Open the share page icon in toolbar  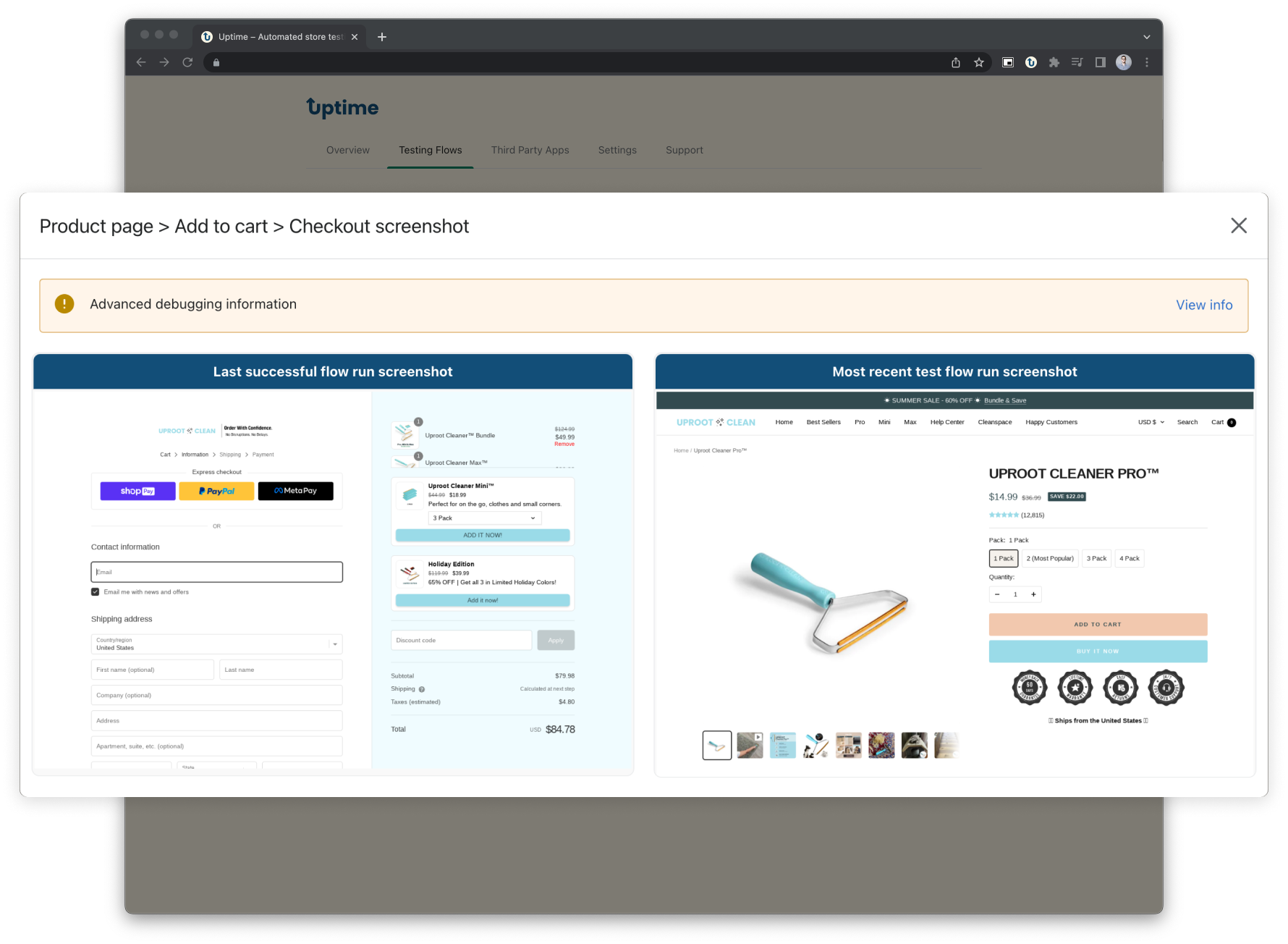pyautogui.click(x=956, y=62)
